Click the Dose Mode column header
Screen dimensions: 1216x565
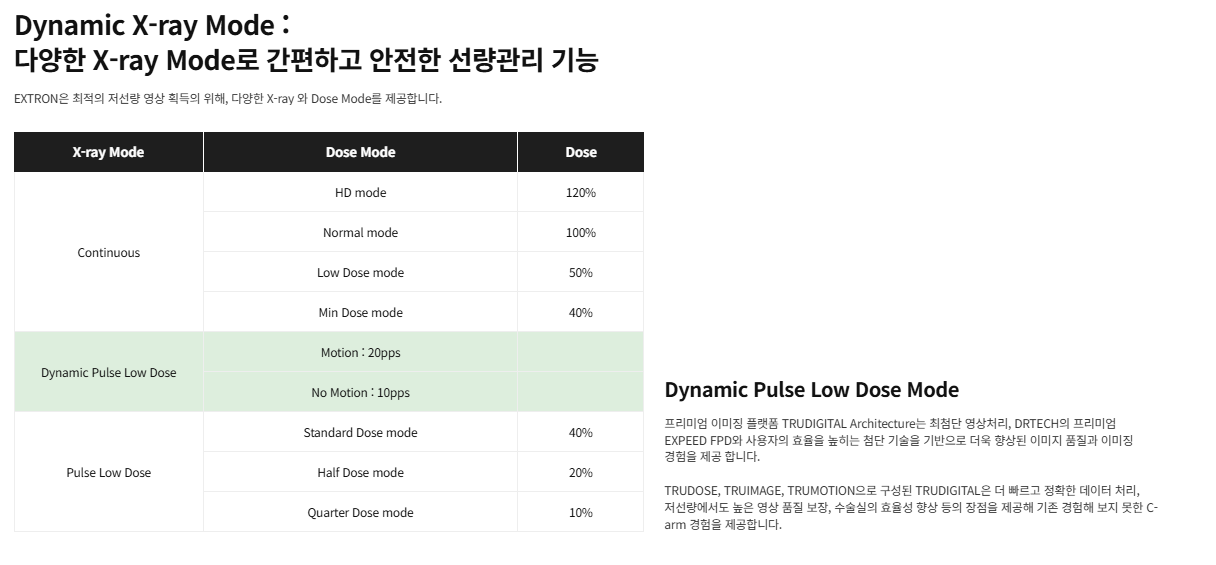tap(361, 152)
